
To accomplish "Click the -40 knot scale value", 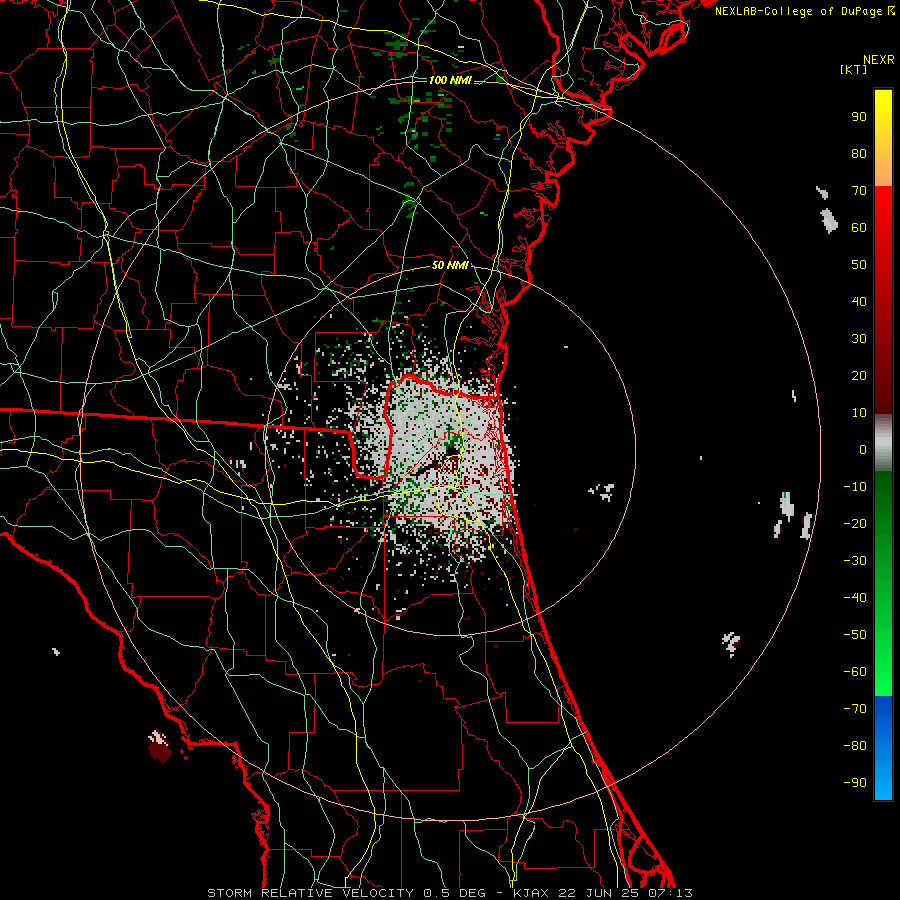I will [x=855, y=598].
